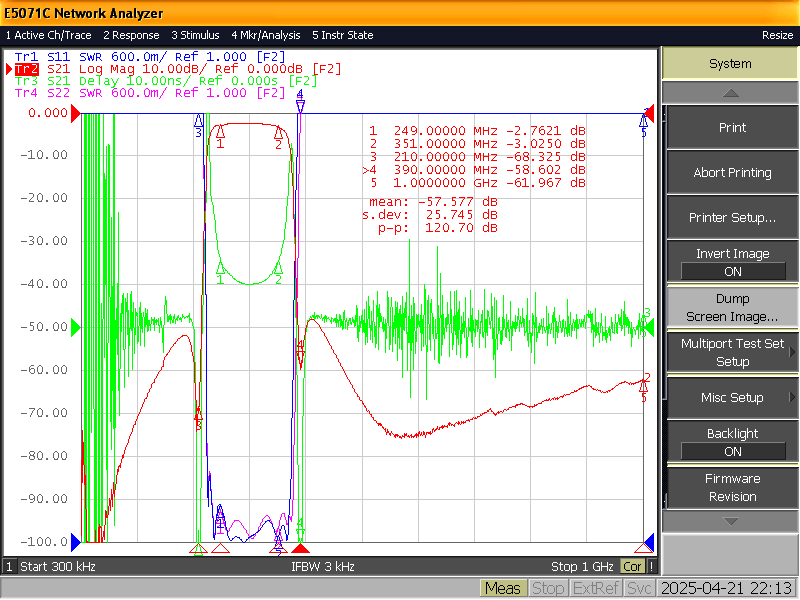Click the softkey menu scroll-up arrow

730,93
